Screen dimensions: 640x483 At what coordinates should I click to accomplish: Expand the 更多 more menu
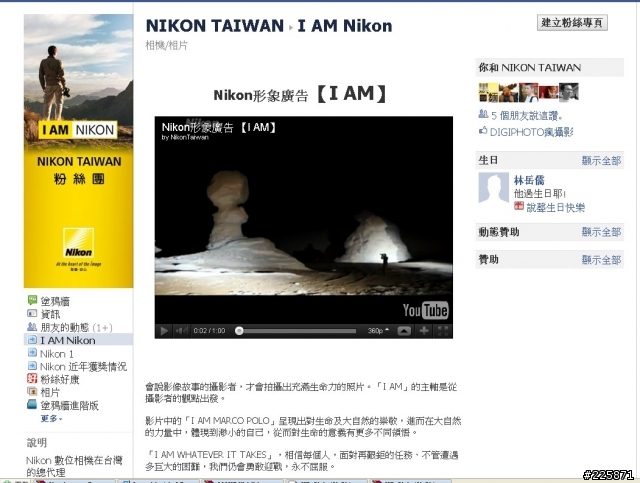point(51,418)
